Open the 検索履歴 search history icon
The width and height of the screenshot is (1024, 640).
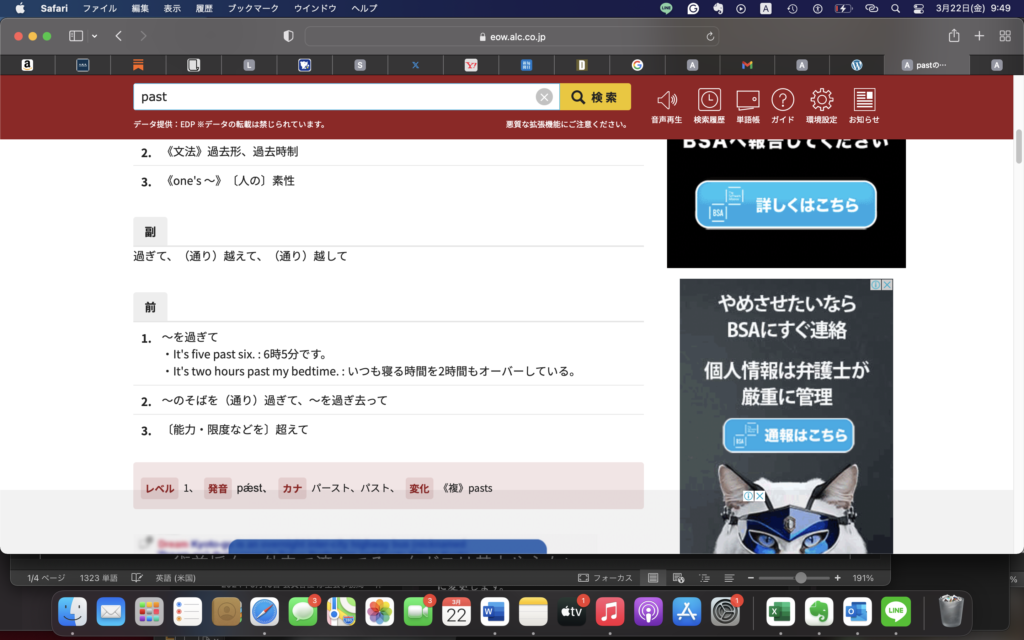[708, 101]
